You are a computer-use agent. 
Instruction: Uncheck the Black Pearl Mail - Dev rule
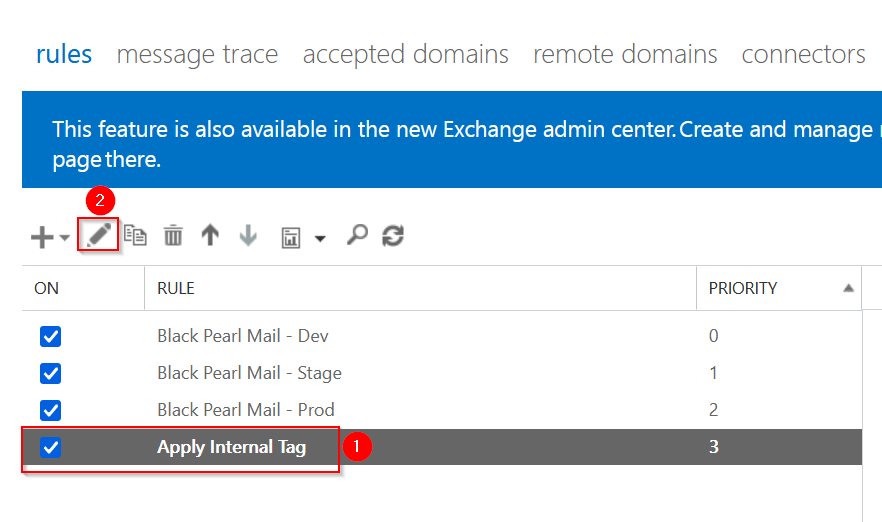(50, 336)
